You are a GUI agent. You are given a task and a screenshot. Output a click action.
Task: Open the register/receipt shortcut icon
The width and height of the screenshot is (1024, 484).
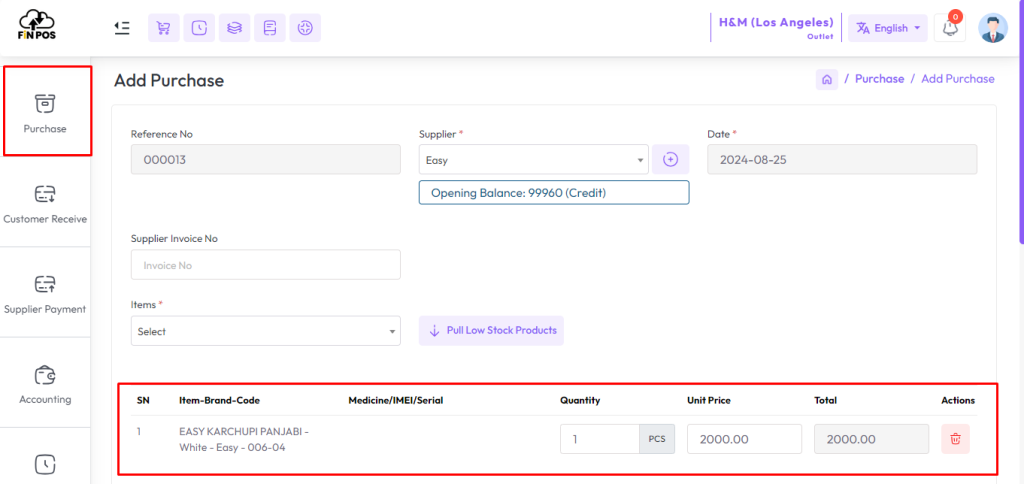tap(270, 28)
